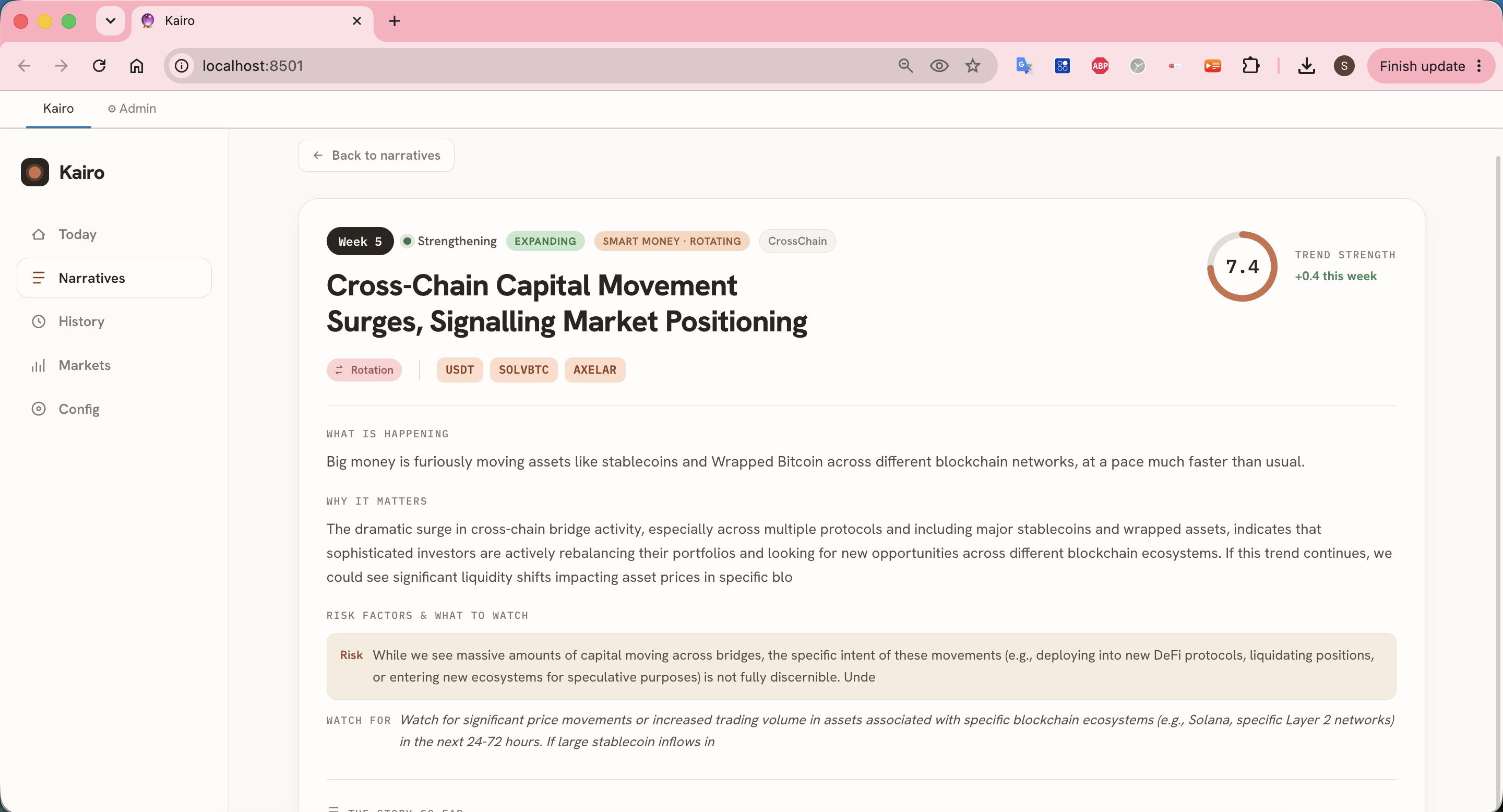Select the Kairo browser tab
The height and width of the screenshot is (812, 1503).
click(x=253, y=21)
